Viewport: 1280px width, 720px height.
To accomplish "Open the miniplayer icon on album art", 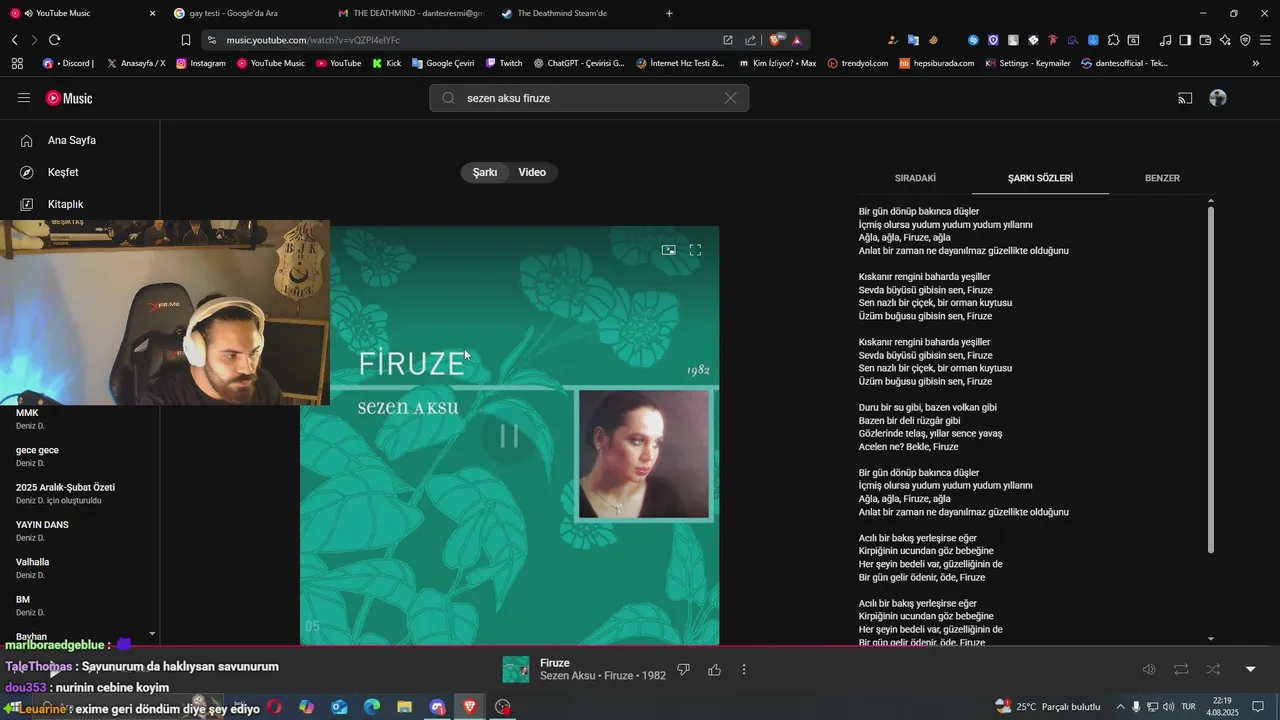I will click(668, 250).
